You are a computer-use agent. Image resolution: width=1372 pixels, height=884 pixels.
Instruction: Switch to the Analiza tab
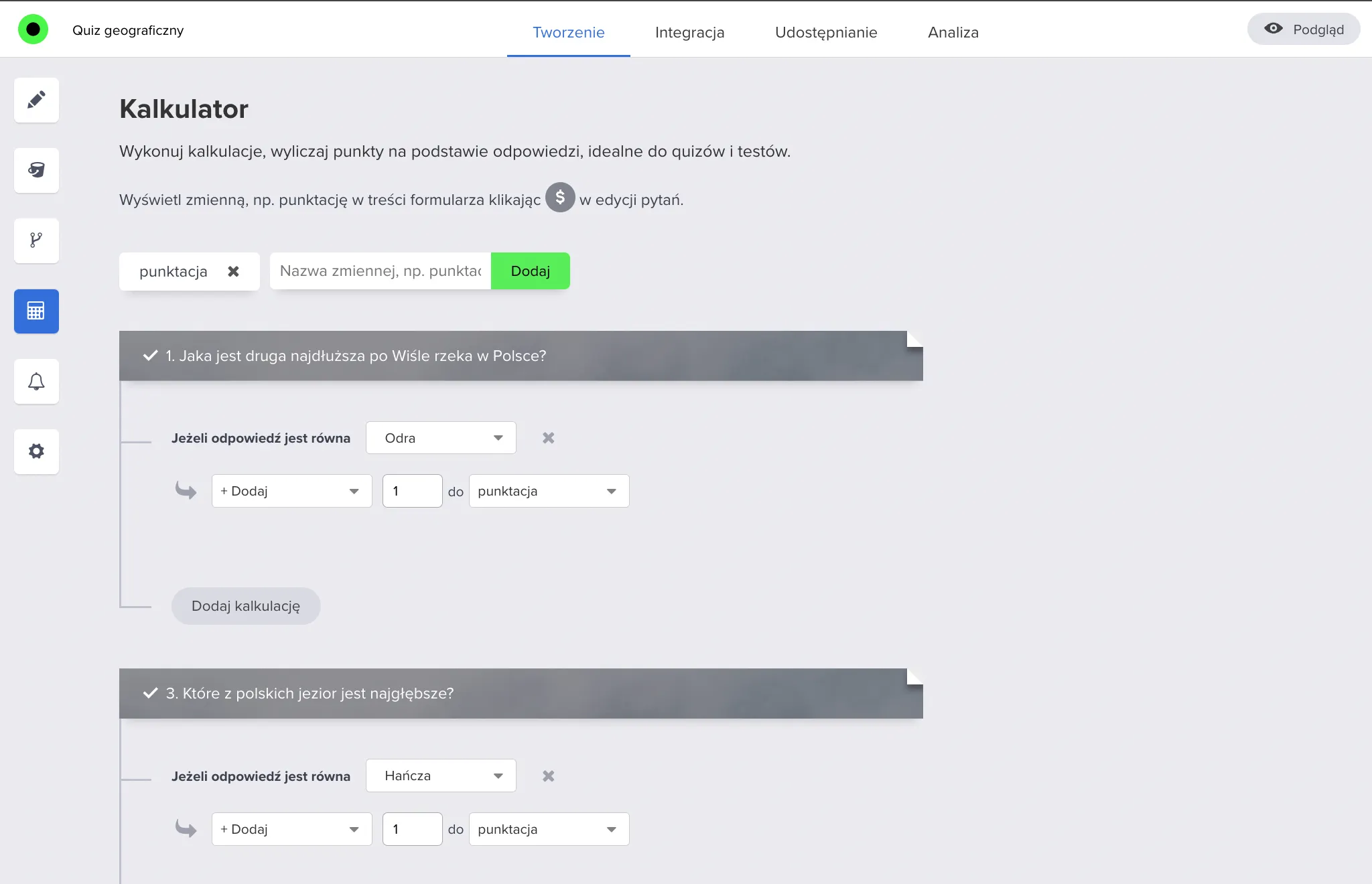click(953, 32)
